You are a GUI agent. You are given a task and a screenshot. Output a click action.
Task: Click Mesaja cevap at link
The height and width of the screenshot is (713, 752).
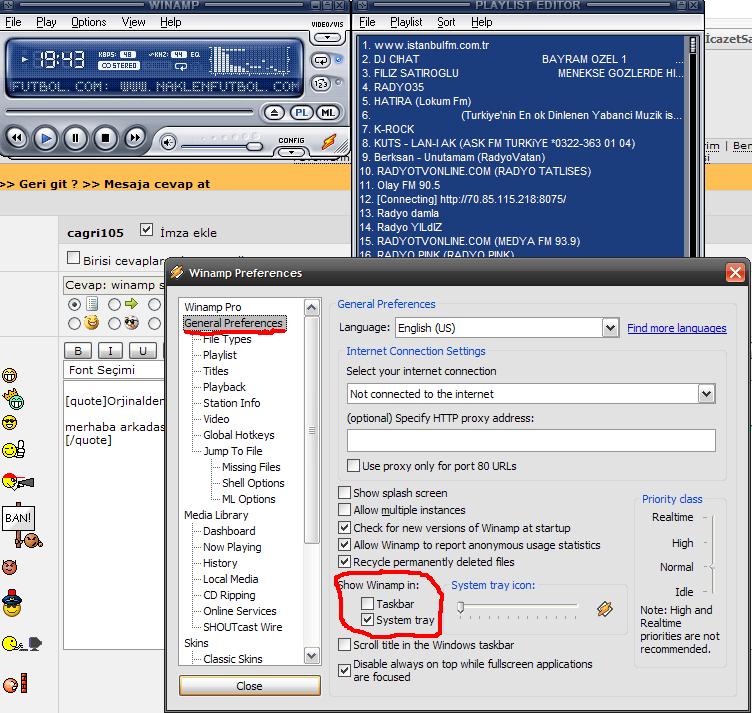point(157,184)
